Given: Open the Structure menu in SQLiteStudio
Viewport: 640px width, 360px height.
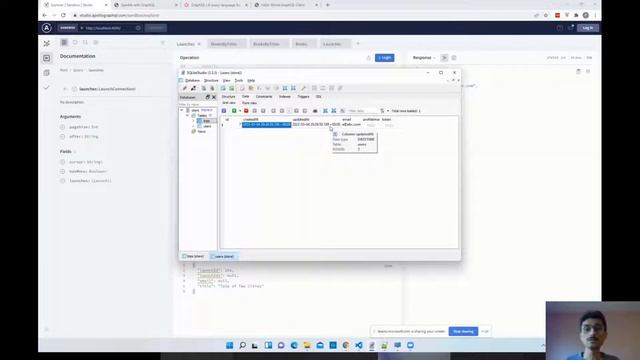Looking at the screenshot, I should (x=211, y=80).
